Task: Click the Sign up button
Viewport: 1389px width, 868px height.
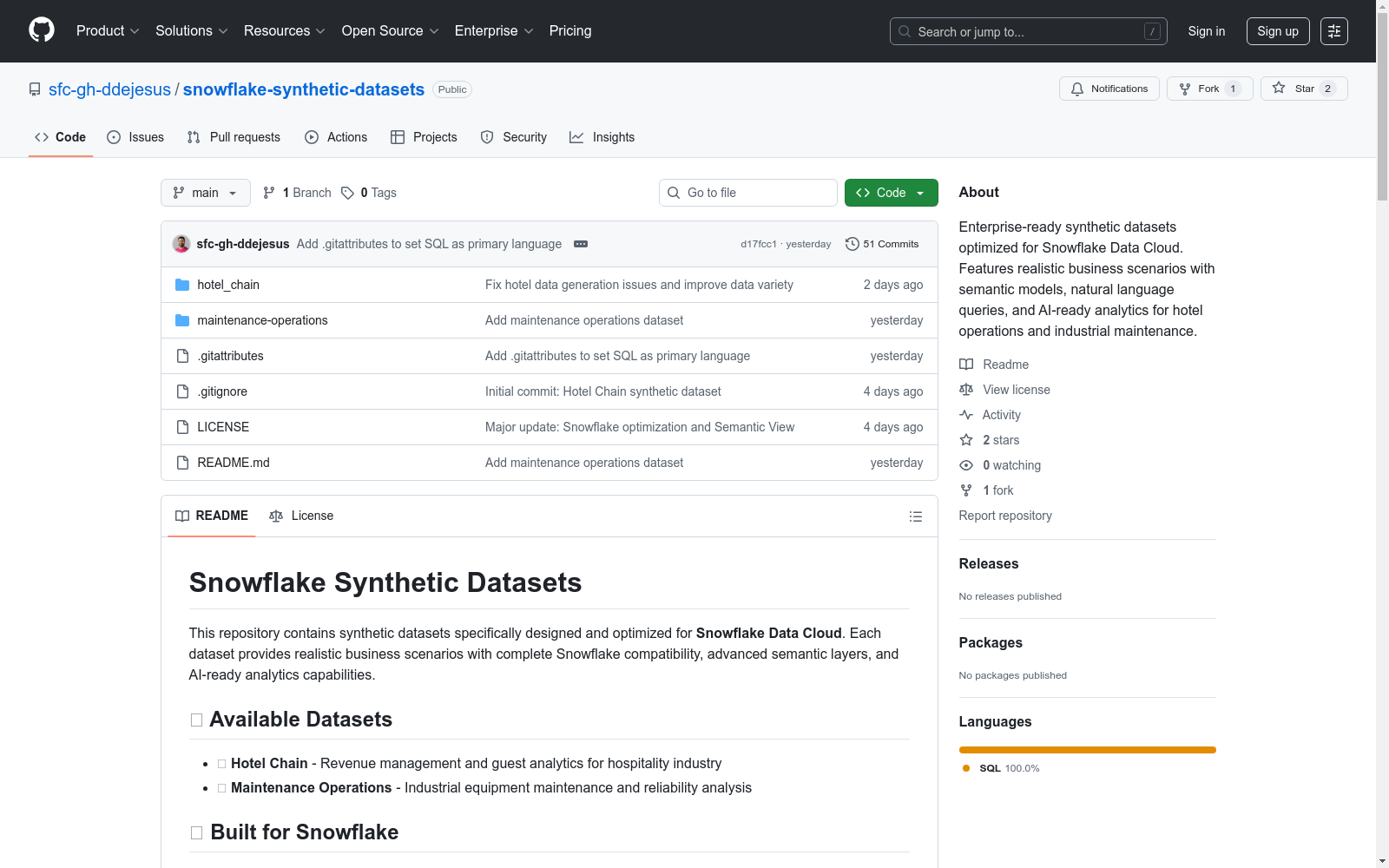Action: click(x=1278, y=31)
